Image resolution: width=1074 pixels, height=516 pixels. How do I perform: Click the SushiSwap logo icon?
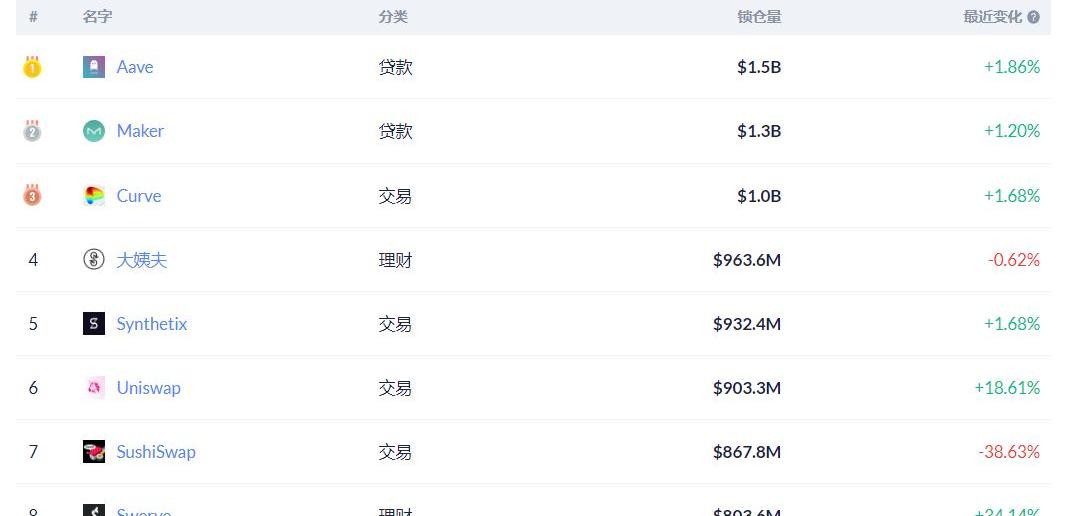click(94, 452)
